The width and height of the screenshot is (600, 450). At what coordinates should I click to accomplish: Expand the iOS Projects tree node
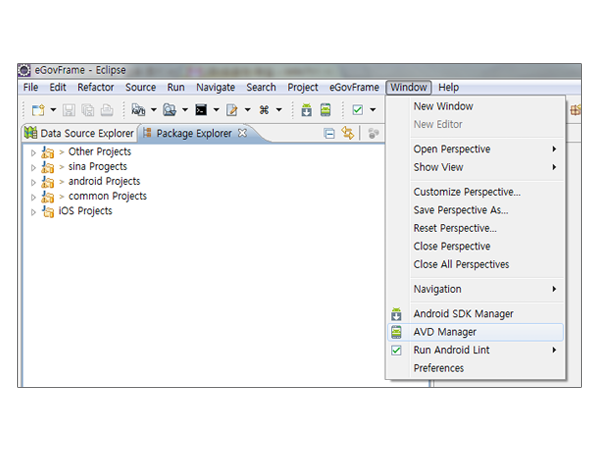coord(33,212)
